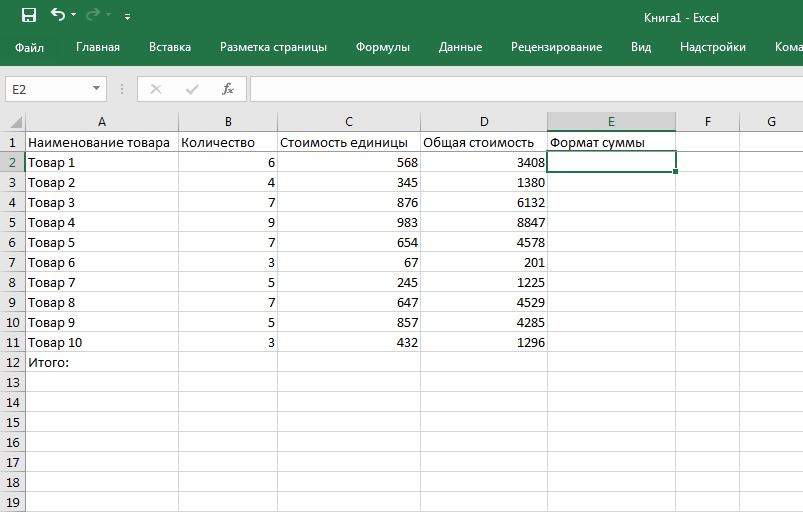The height and width of the screenshot is (512, 803).
Task: Open the Name Box dropdown arrow
Action: click(97, 89)
